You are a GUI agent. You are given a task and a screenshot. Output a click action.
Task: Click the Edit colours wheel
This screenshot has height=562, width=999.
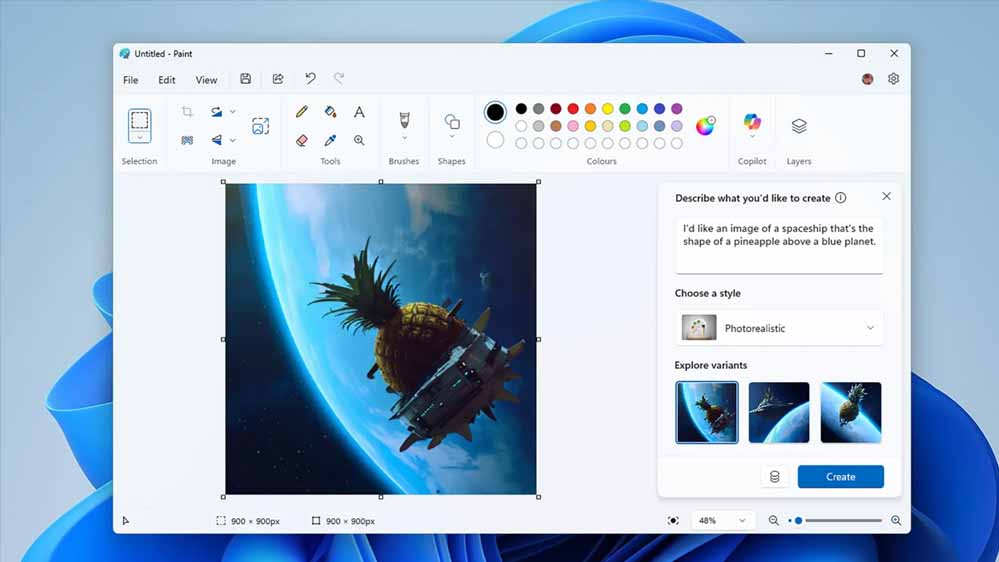point(705,126)
